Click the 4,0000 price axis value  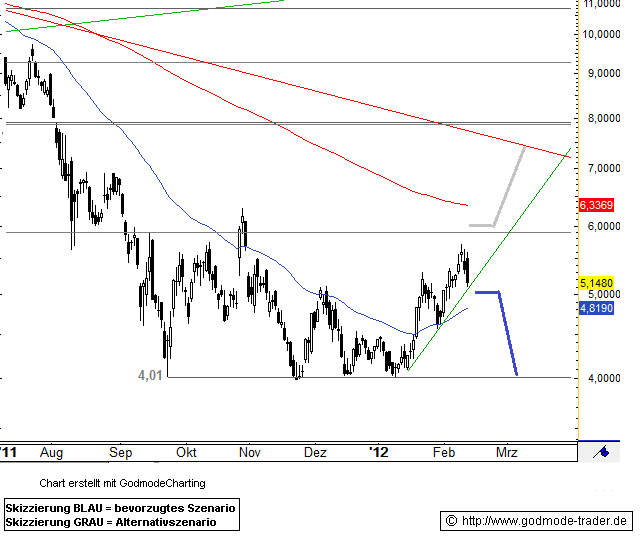pyautogui.click(x=604, y=378)
